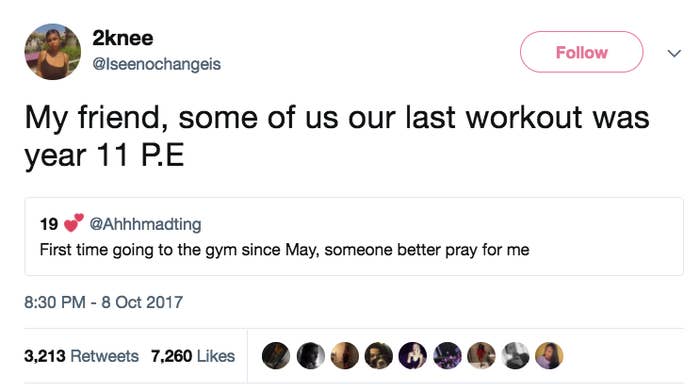Screen dimensions: 700x391
Task: Click the Follow button
Action: [581, 52]
